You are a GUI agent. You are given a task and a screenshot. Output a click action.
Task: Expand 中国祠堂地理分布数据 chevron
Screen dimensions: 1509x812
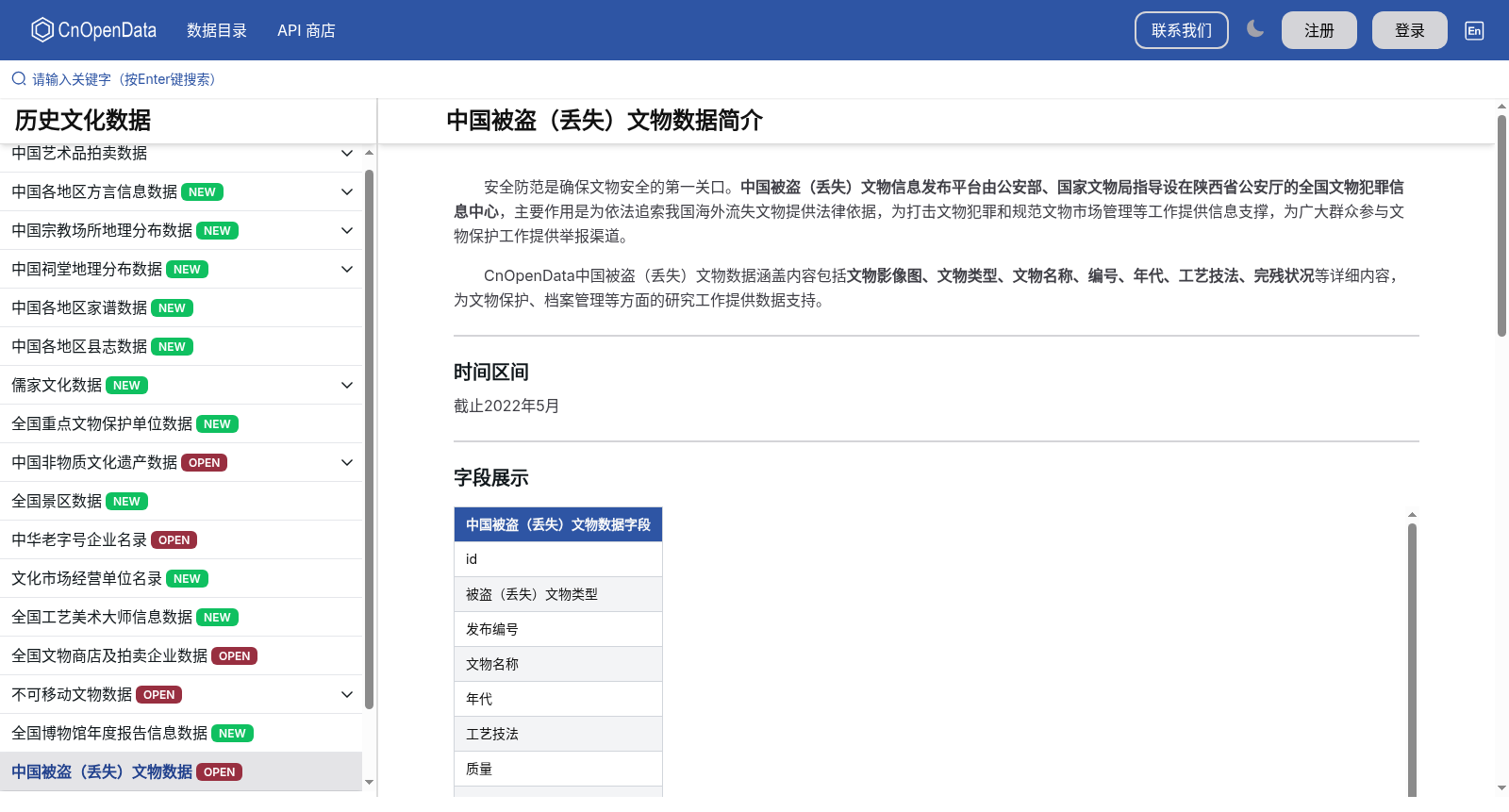pos(347,269)
